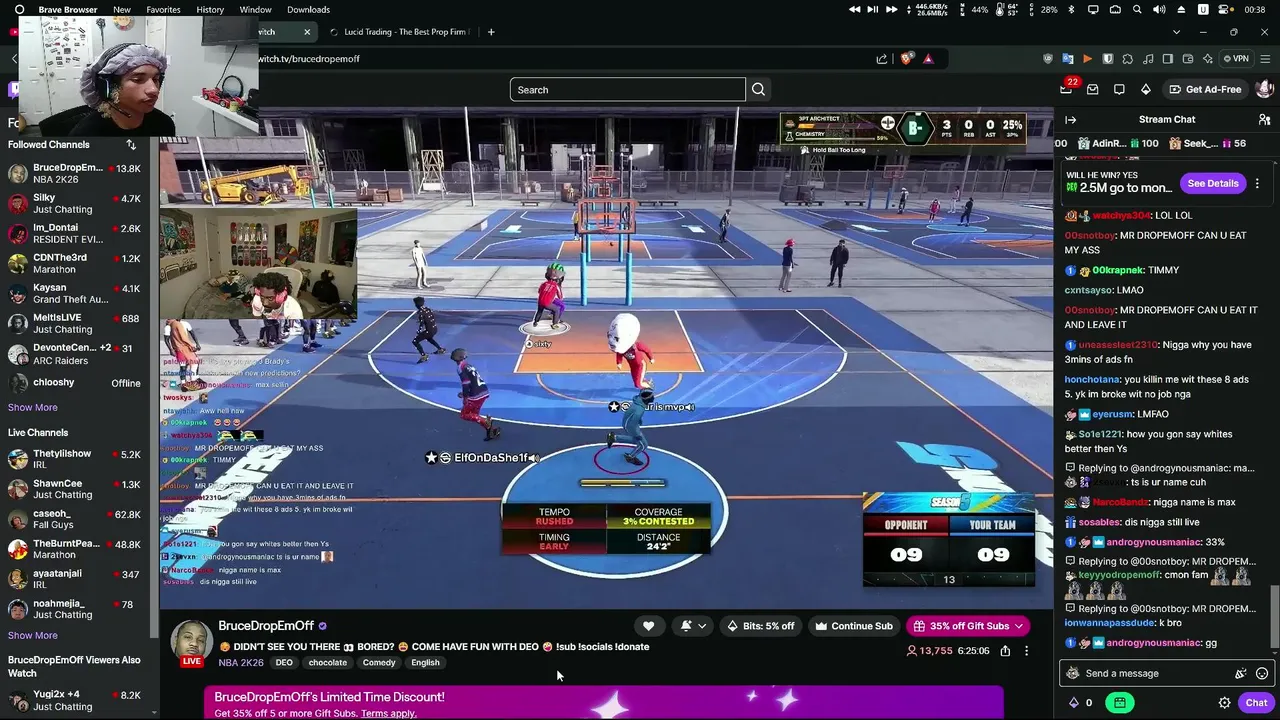Toggle follow heart button for BruceDropEmOff

(x=649, y=626)
